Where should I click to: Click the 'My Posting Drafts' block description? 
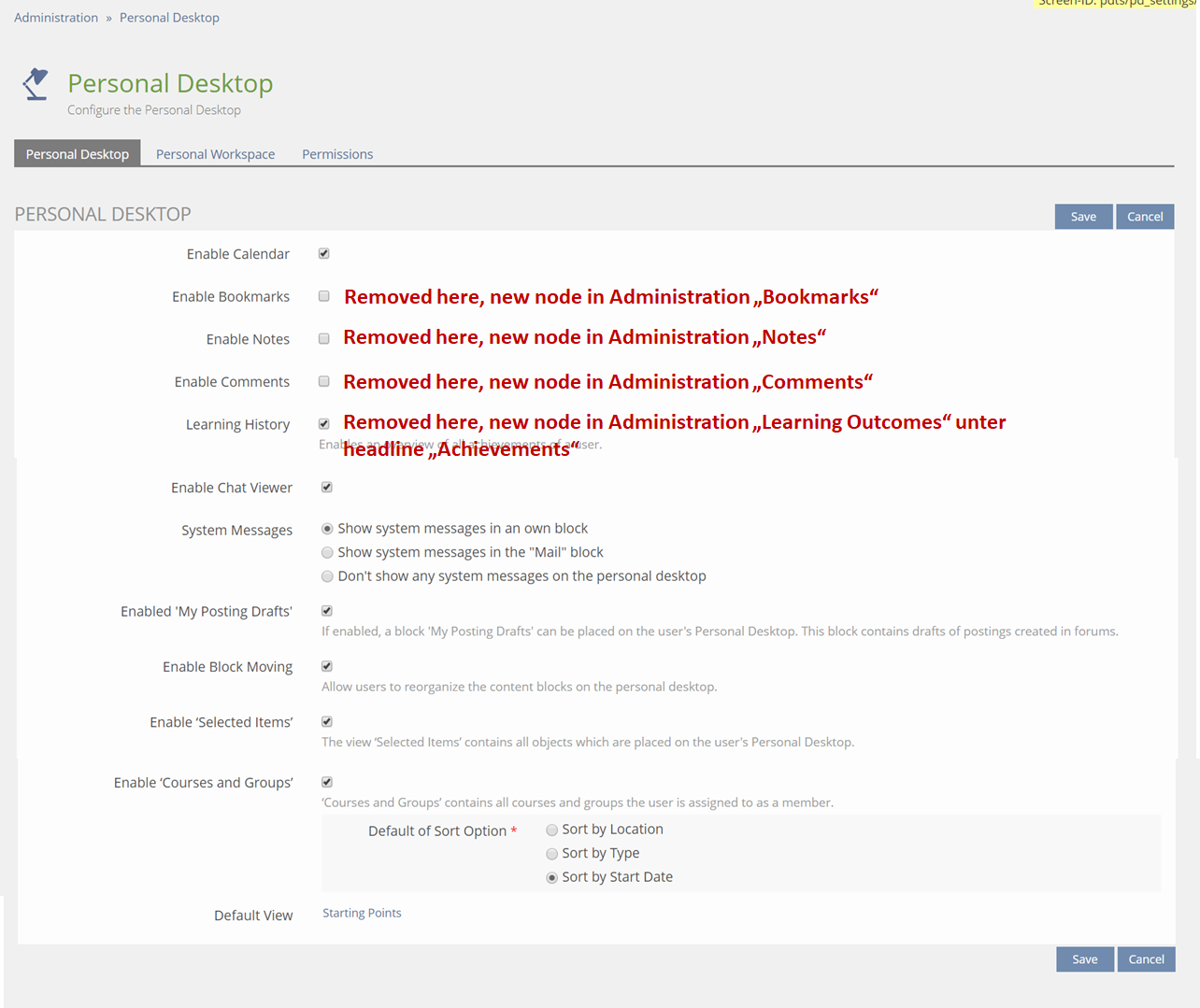click(x=720, y=632)
